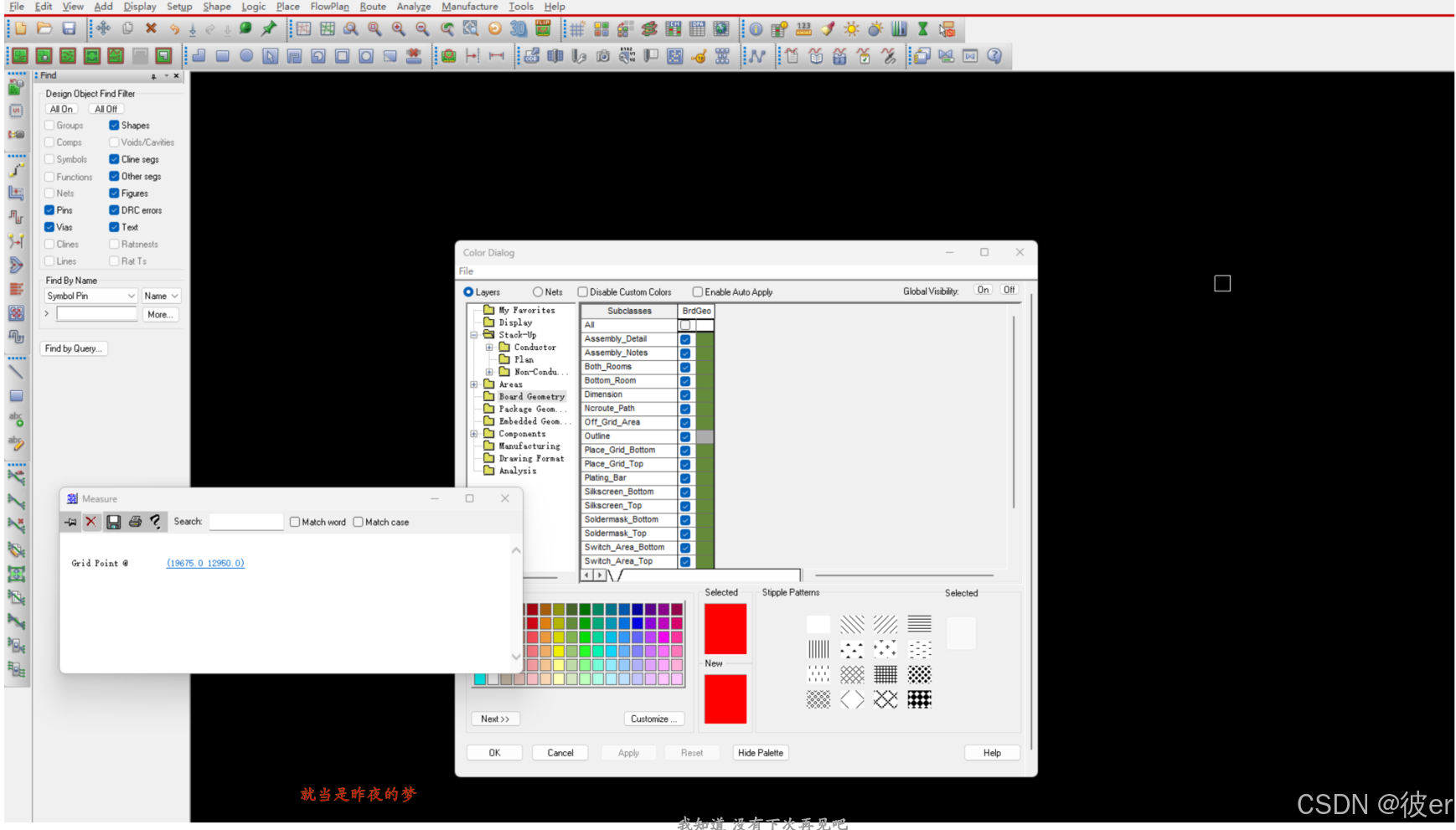Image resolution: width=1456 pixels, height=830 pixels.
Task: Click the Find by Query button
Action: pyautogui.click(x=74, y=348)
